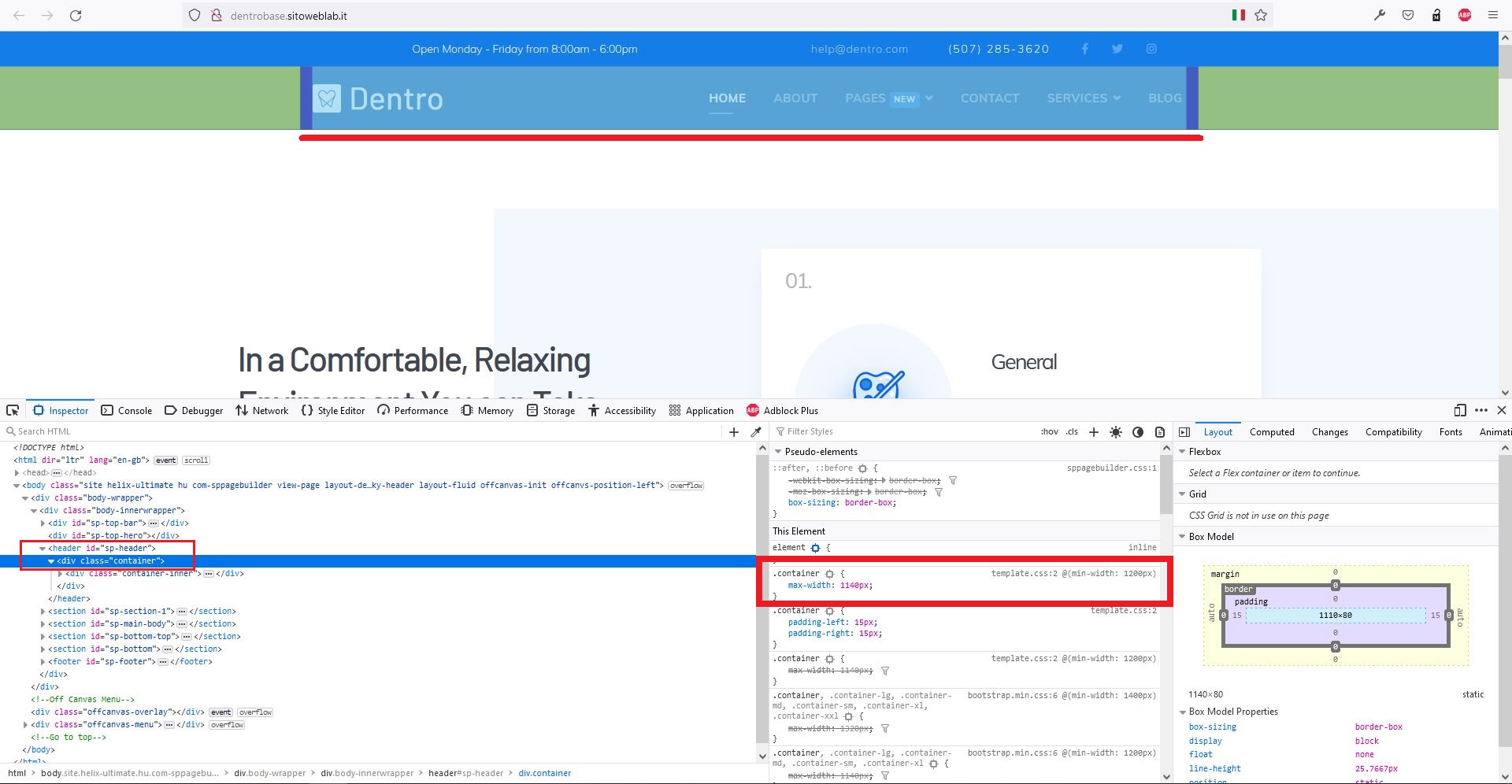Expand the head element node
The height and width of the screenshot is (784, 1512).
(x=17, y=473)
